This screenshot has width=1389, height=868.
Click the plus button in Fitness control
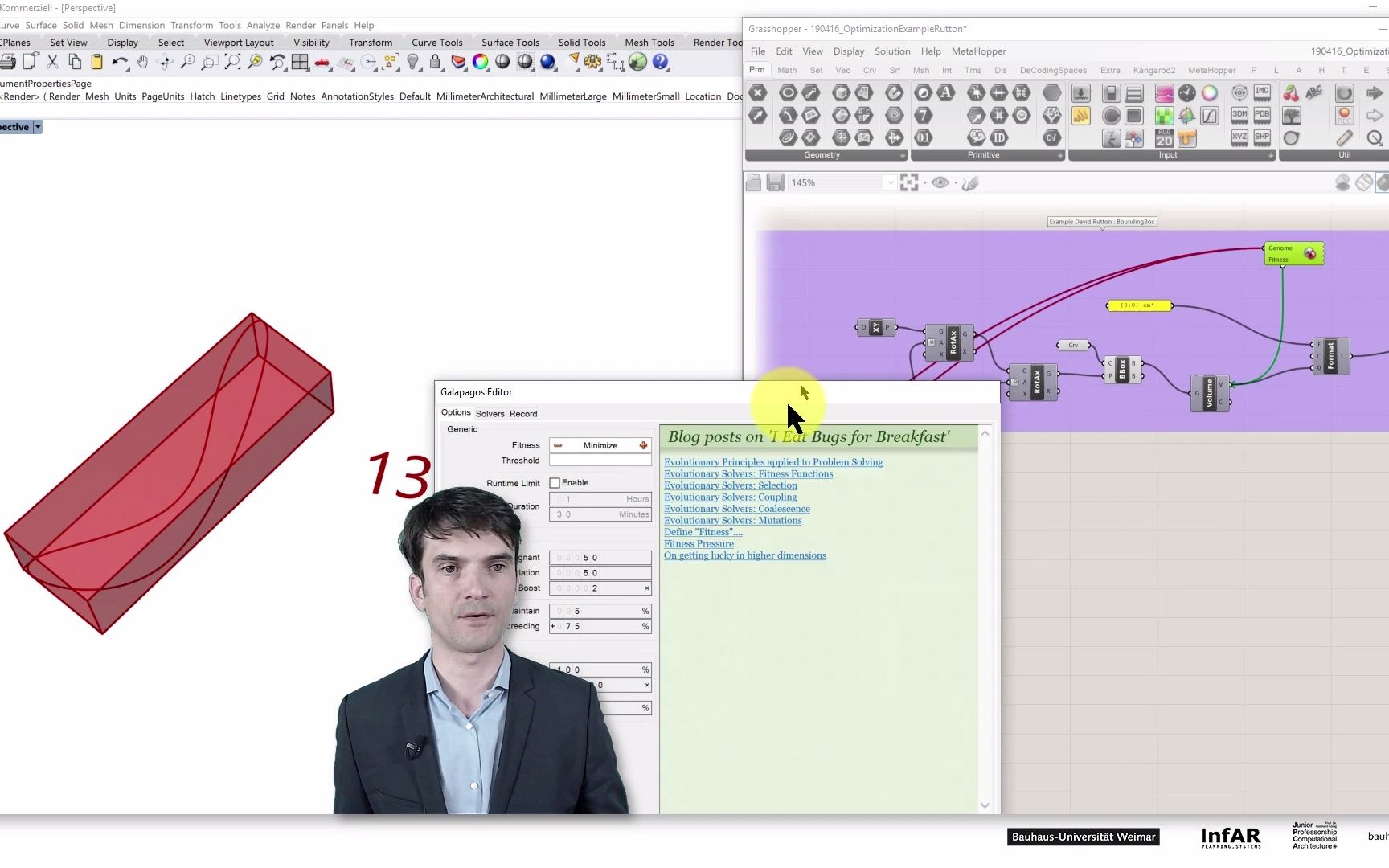coord(643,445)
